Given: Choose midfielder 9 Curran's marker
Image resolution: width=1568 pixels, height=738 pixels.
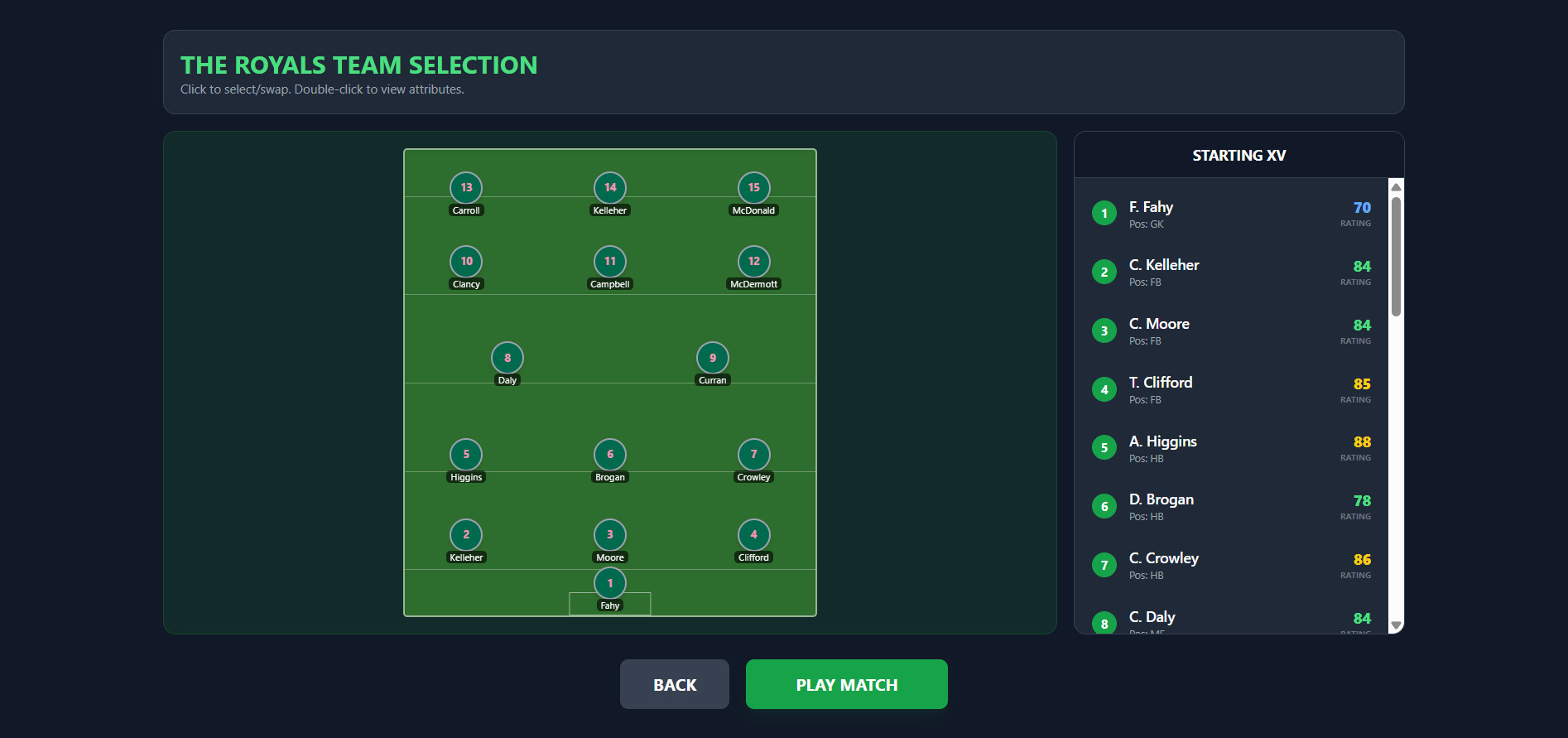Looking at the screenshot, I should pyautogui.click(x=712, y=358).
